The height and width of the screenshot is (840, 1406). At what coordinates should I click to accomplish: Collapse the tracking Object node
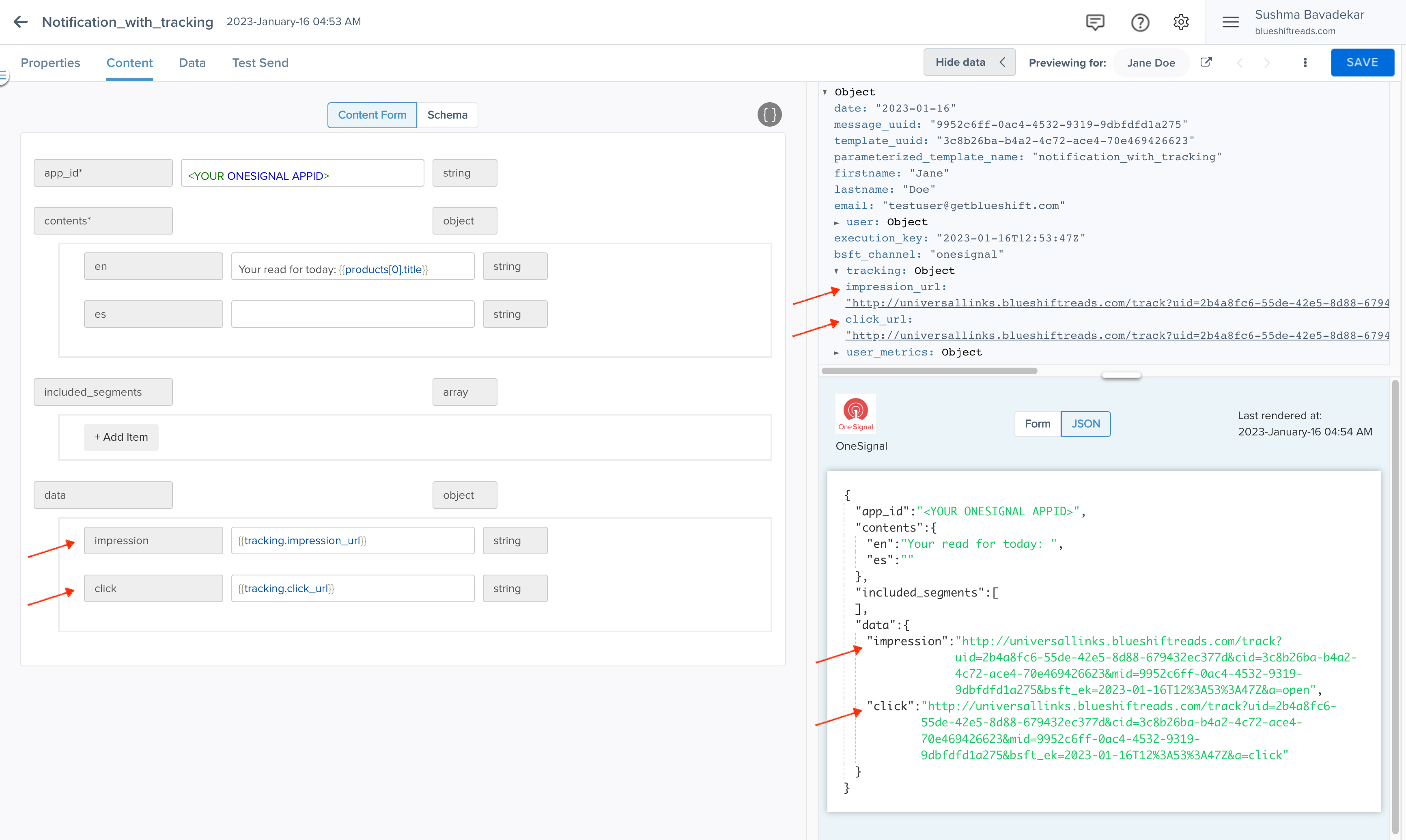pyautogui.click(x=837, y=271)
